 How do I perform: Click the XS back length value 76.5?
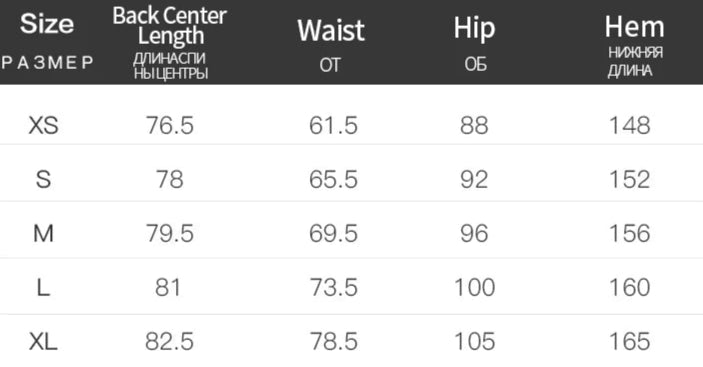[170, 125]
